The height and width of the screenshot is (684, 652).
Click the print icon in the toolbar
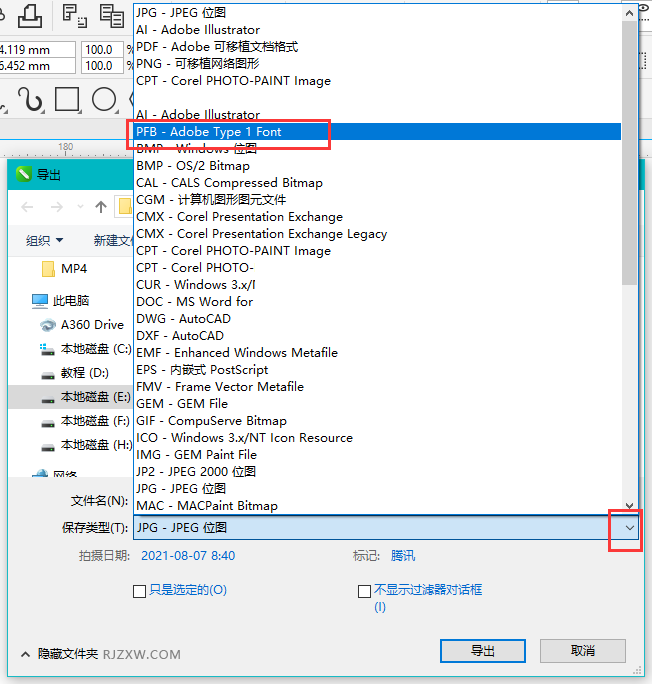click(29, 14)
